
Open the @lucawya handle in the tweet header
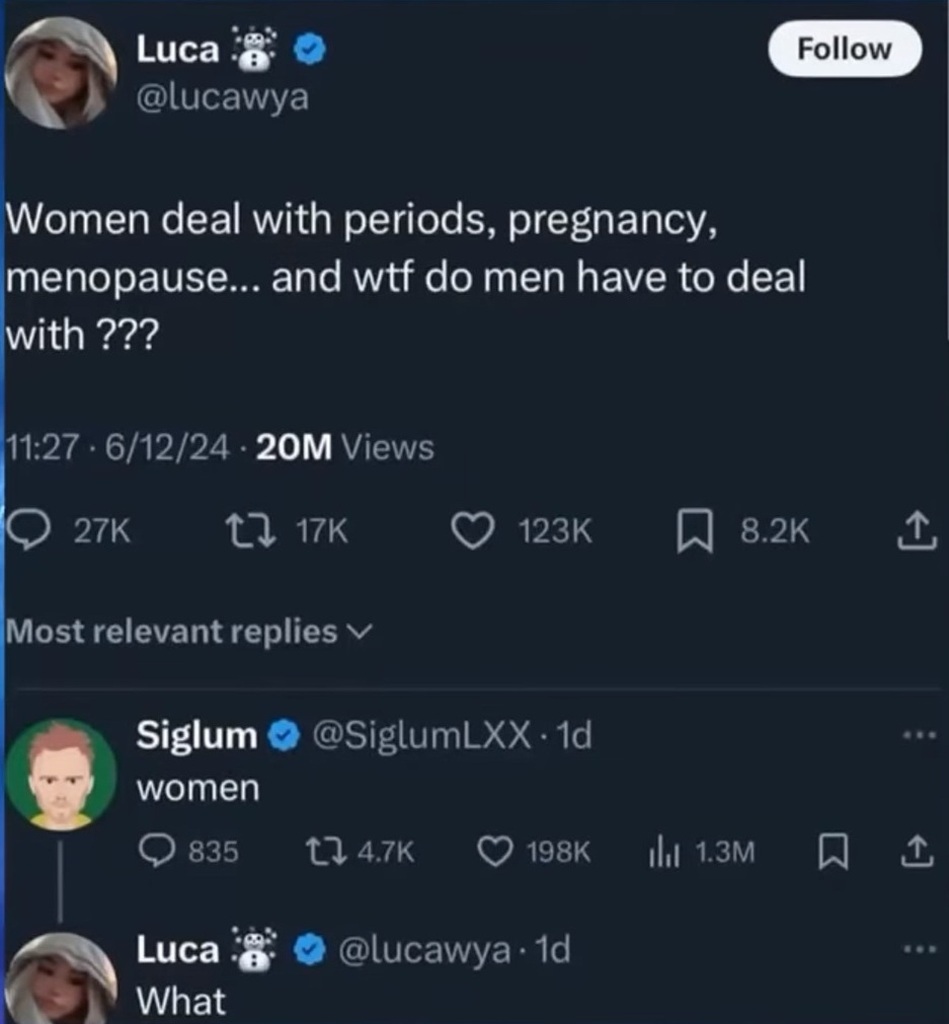[x=222, y=98]
